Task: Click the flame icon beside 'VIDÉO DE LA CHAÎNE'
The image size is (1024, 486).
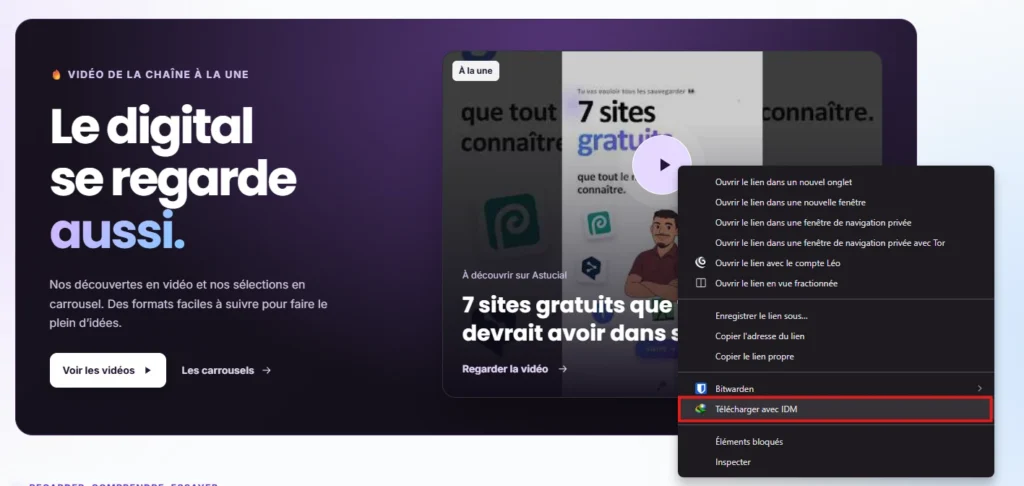Action: tap(56, 74)
